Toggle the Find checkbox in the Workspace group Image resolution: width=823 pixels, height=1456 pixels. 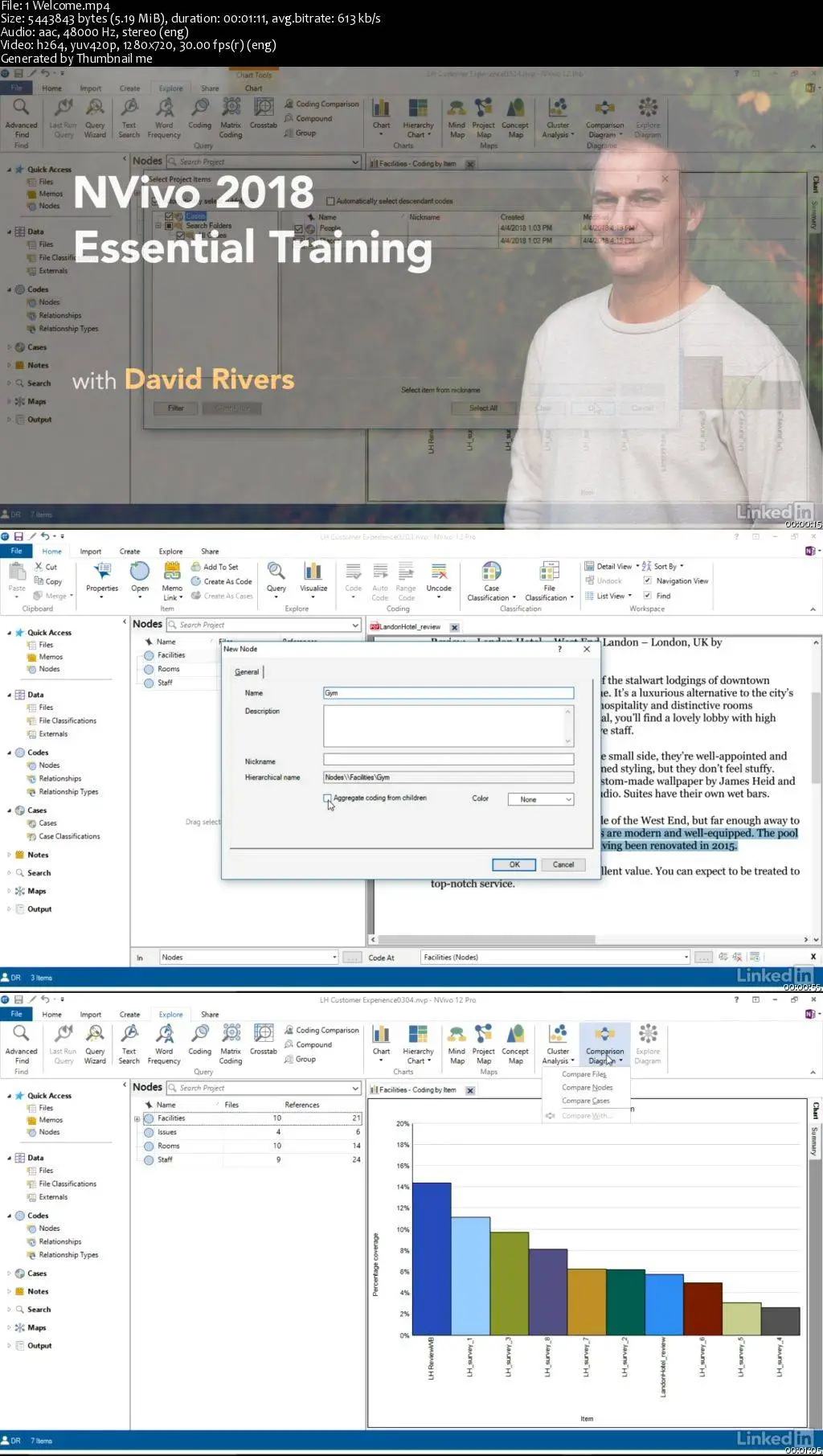point(648,596)
